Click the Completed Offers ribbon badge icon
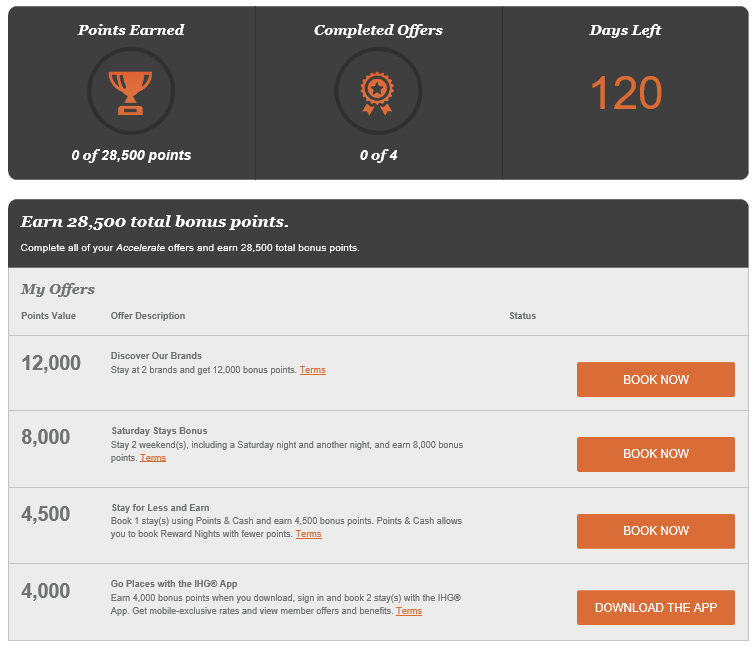This screenshot has height=646, width=755. (x=378, y=92)
